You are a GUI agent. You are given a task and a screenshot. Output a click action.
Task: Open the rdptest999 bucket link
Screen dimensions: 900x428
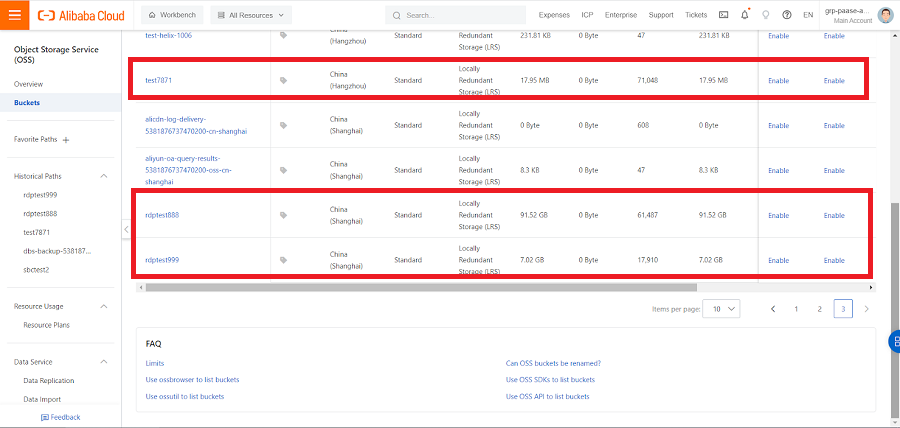(162, 260)
